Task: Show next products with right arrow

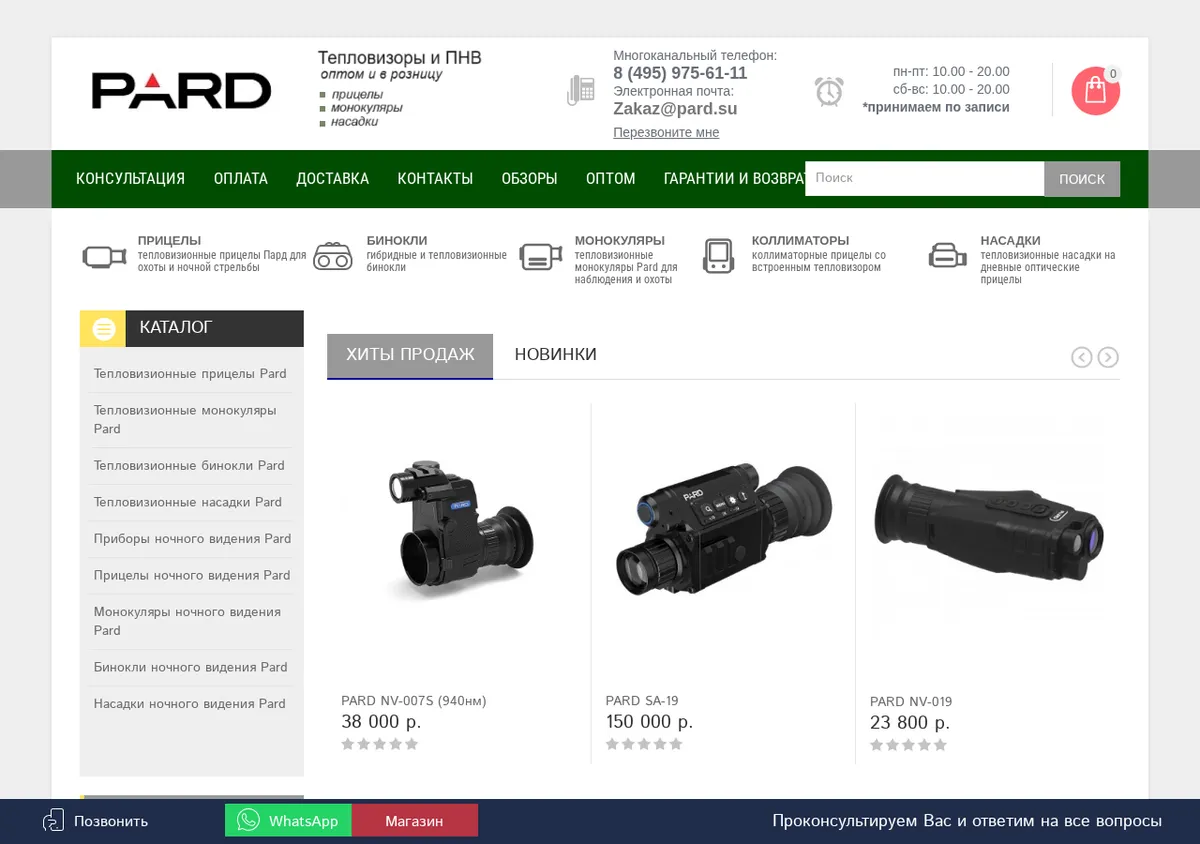Action: [x=1108, y=357]
